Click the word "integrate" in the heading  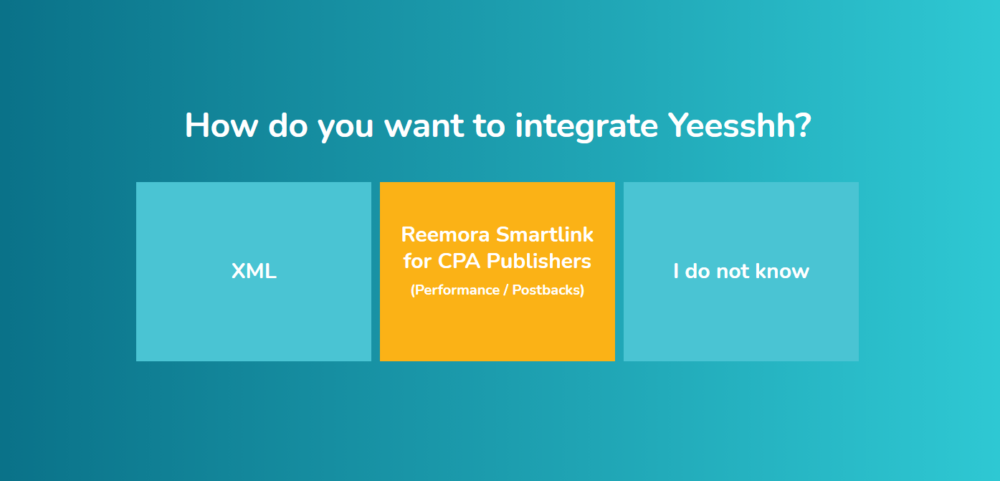(x=587, y=127)
